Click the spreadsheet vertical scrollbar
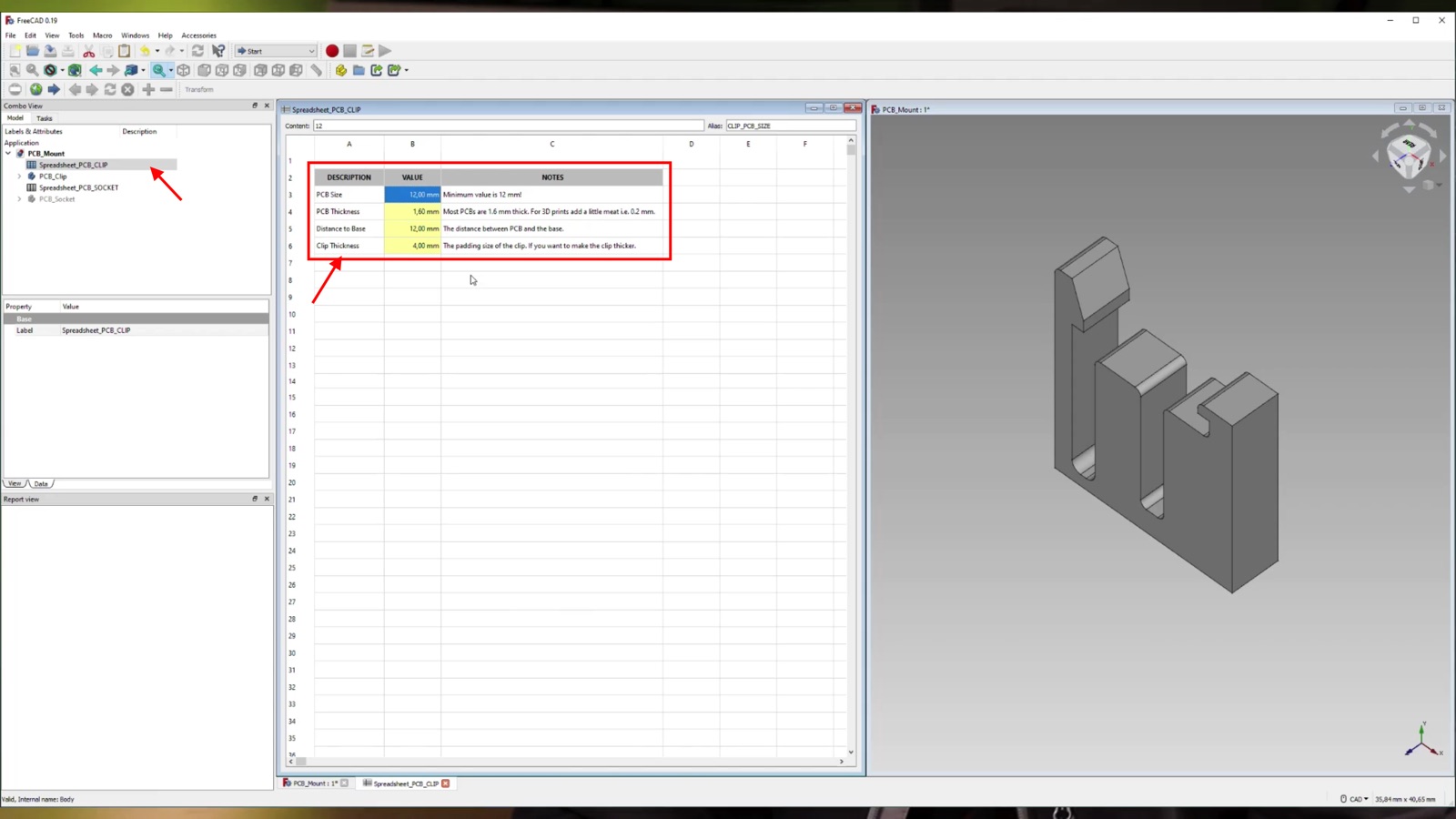This screenshot has width=1456, height=819. [851, 446]
